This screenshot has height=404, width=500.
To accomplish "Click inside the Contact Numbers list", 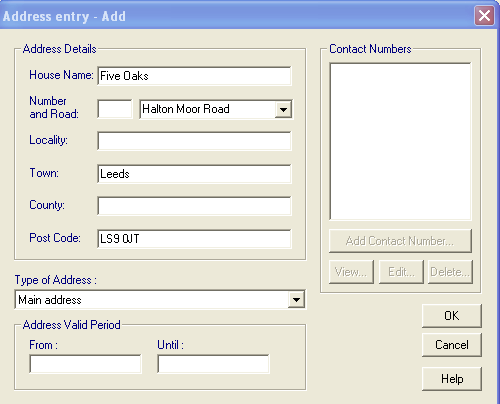I will pos(400,141).
